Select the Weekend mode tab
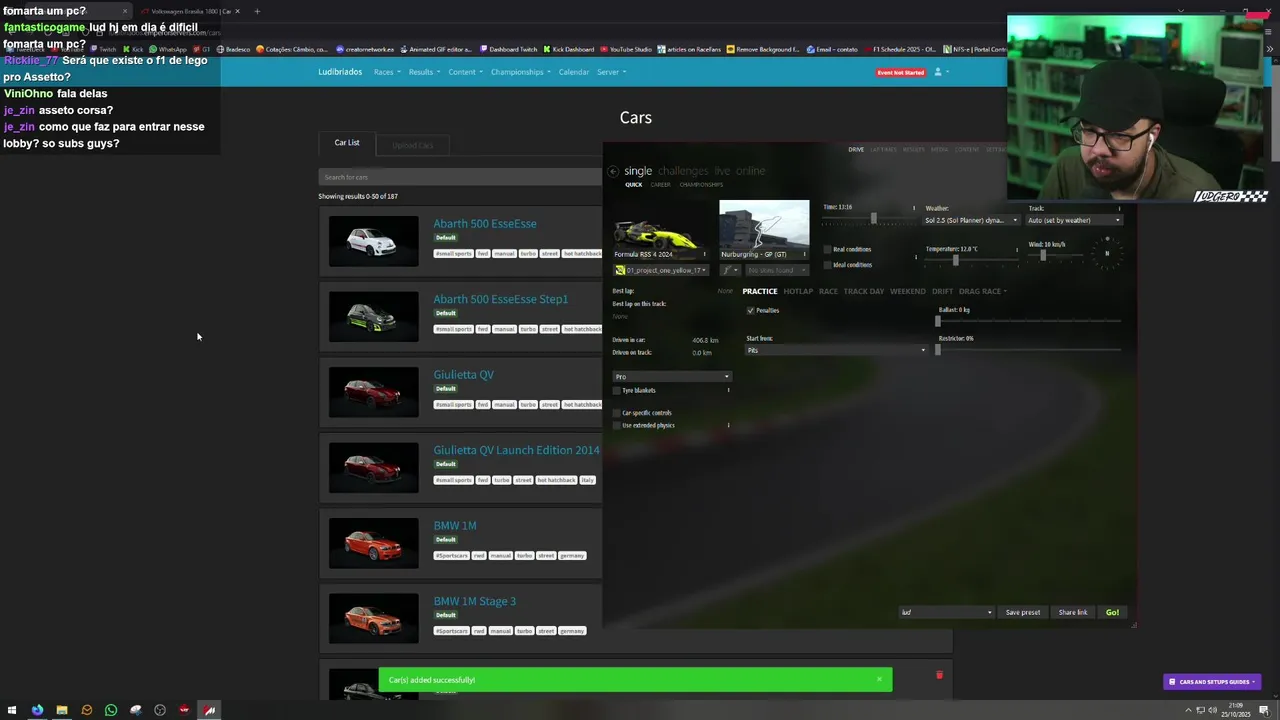 click(908, 291)
